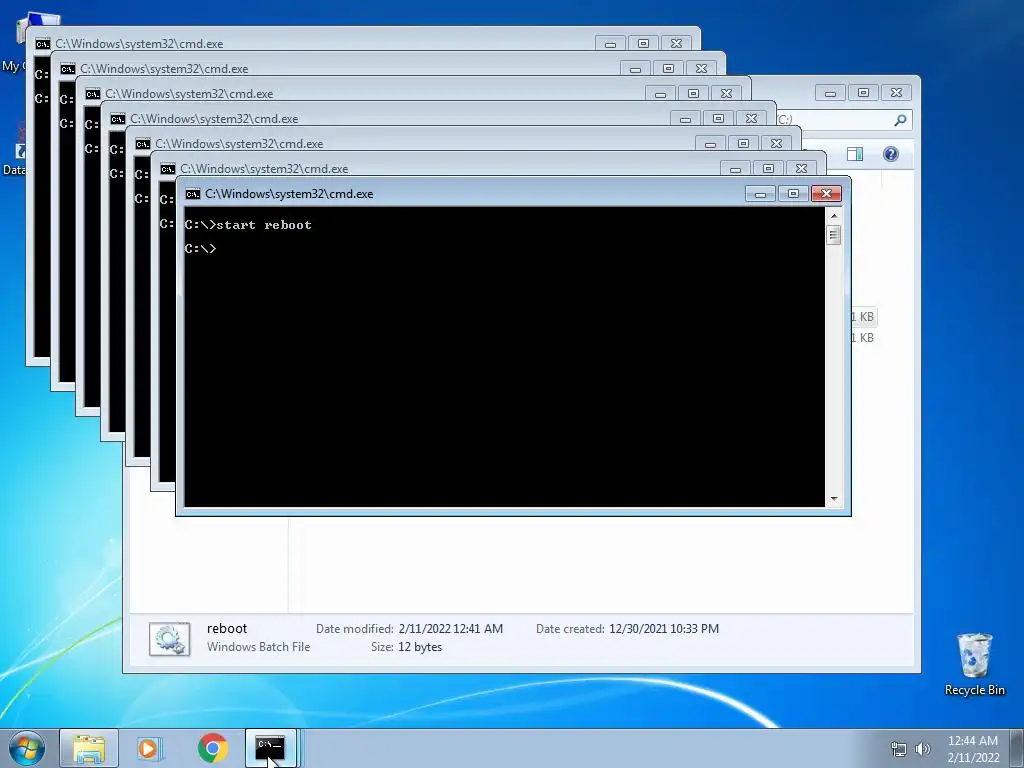
Task: Maximize the front cmd.exe window
Action: click(793, 194)
